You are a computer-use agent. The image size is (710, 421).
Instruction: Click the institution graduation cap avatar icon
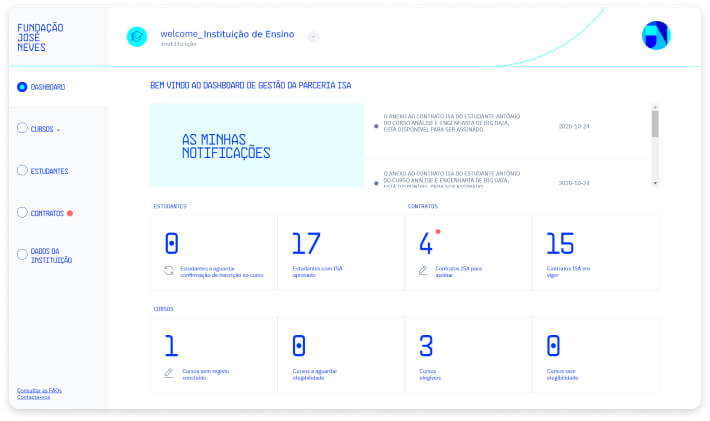pyautogui.click(x=136, y=37)
